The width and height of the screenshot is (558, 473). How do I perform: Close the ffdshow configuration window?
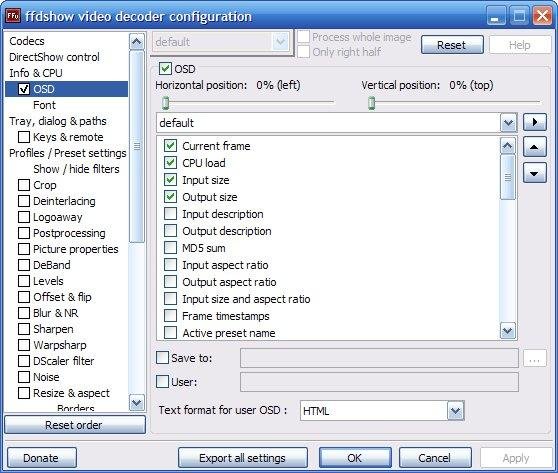(x=542, y=16)
